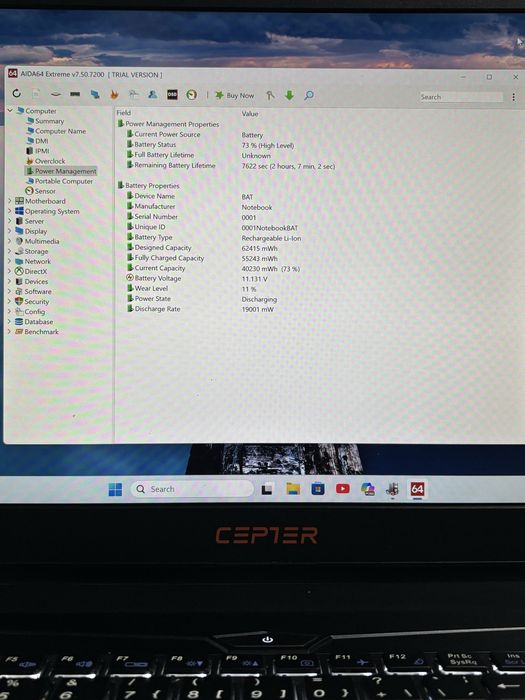Viewport: 525px width, 700px height.
Task: Click the Windows taskbar Search box
Action: click(x=192, y=489)
